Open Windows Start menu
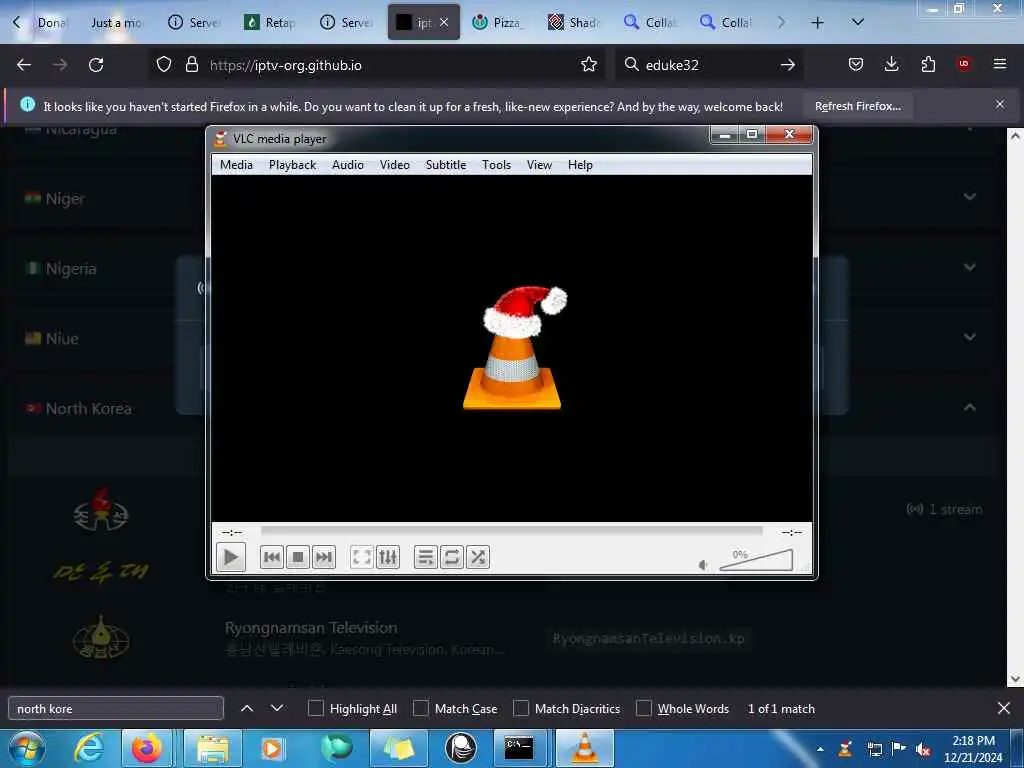The width and height of the screenshot is (1024, 768). coord(27,748)
